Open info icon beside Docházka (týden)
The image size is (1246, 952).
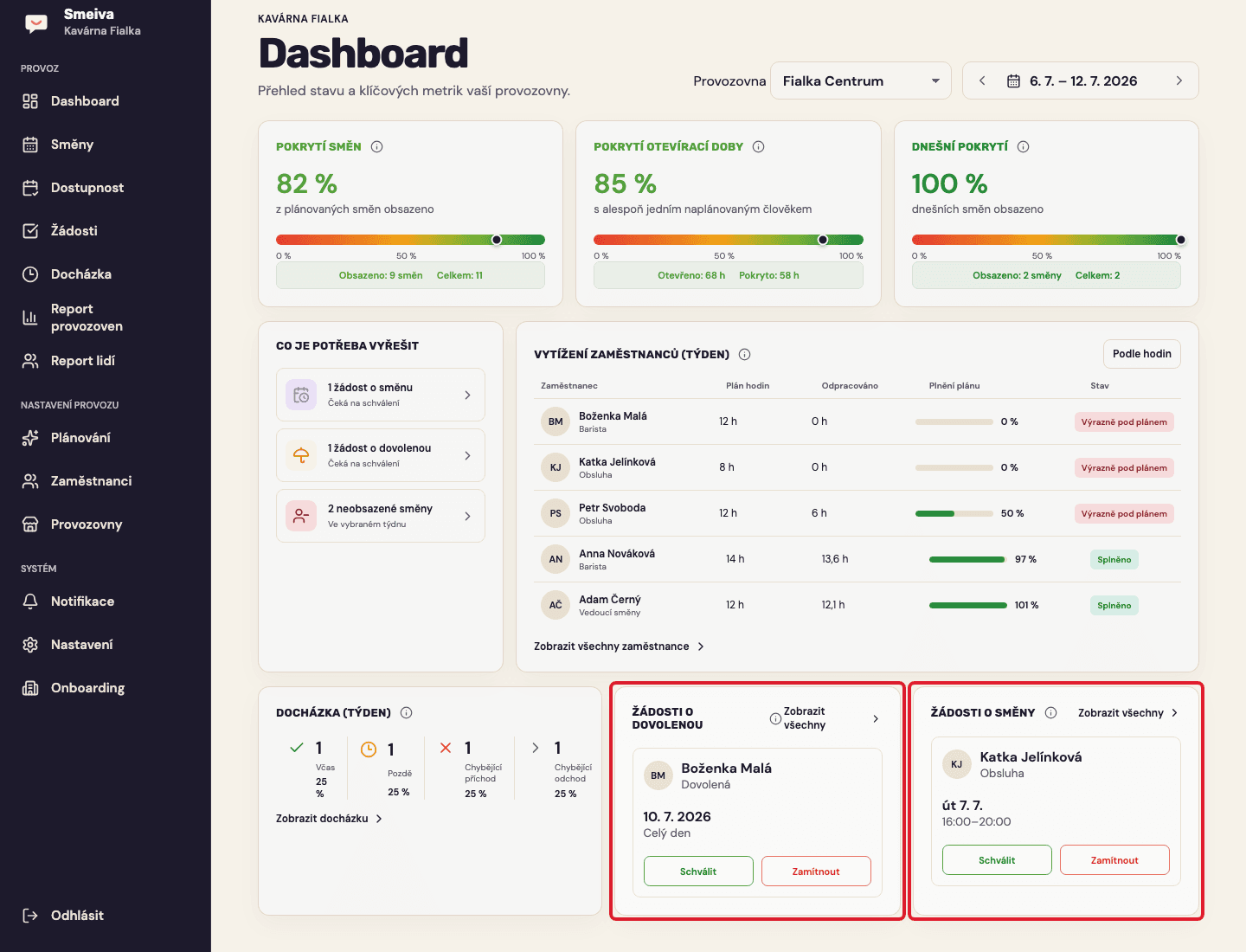[x=407, y=713]
